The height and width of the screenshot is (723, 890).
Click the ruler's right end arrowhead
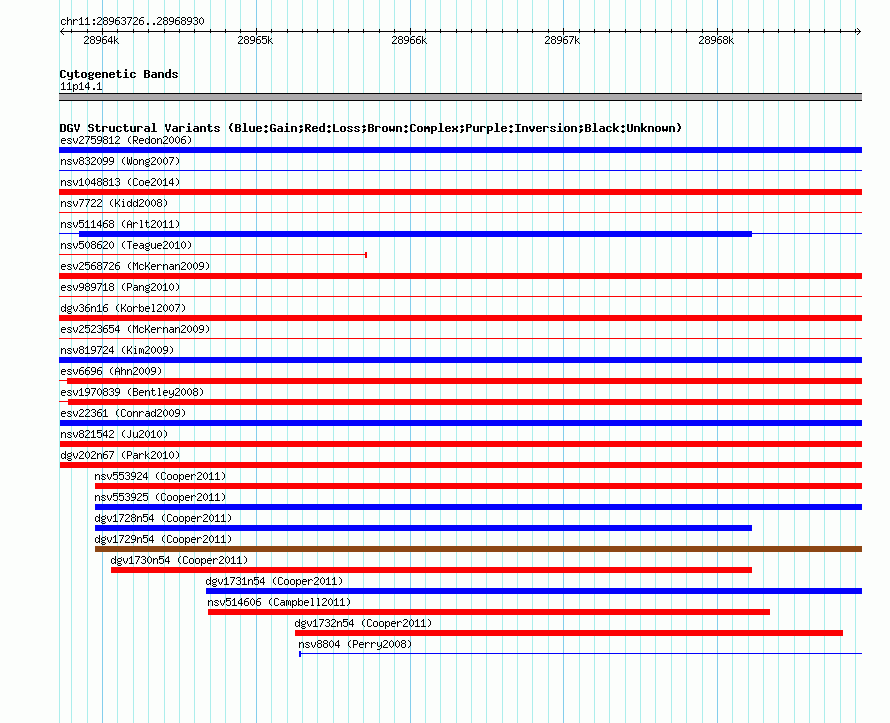pyautogui.click(x=859, y=31)
